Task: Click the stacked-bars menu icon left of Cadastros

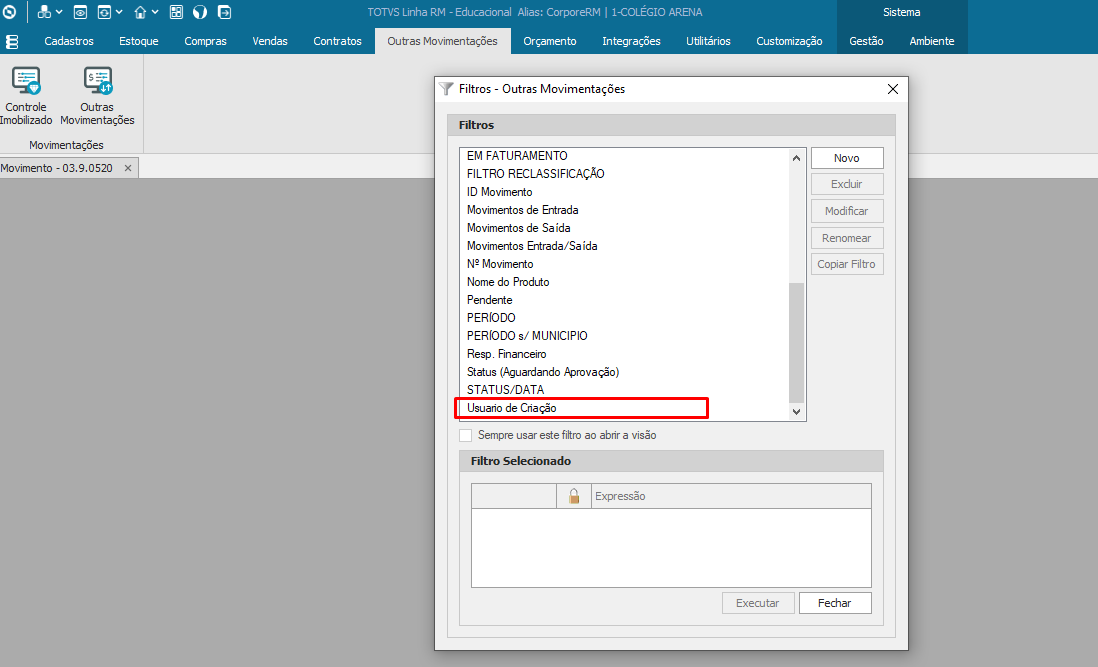Action: (x=12, y=41)
